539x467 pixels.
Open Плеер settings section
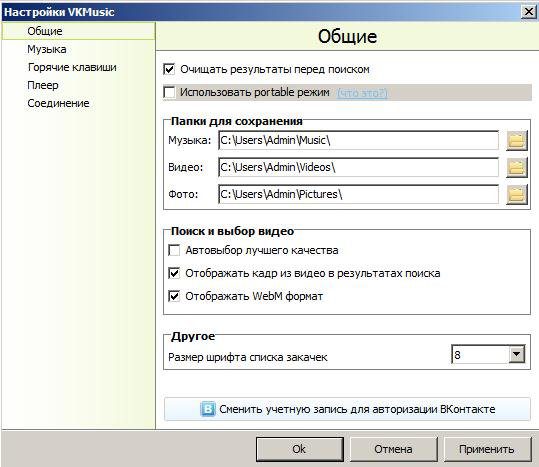[x=43, y=85]
